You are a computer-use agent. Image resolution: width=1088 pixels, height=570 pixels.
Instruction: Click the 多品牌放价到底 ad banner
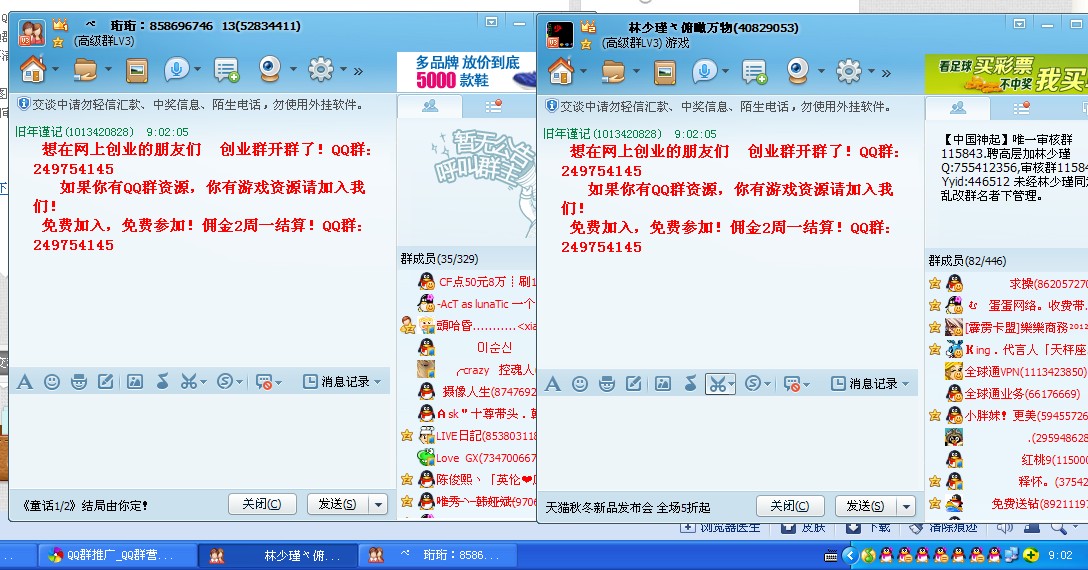[466, 72]
